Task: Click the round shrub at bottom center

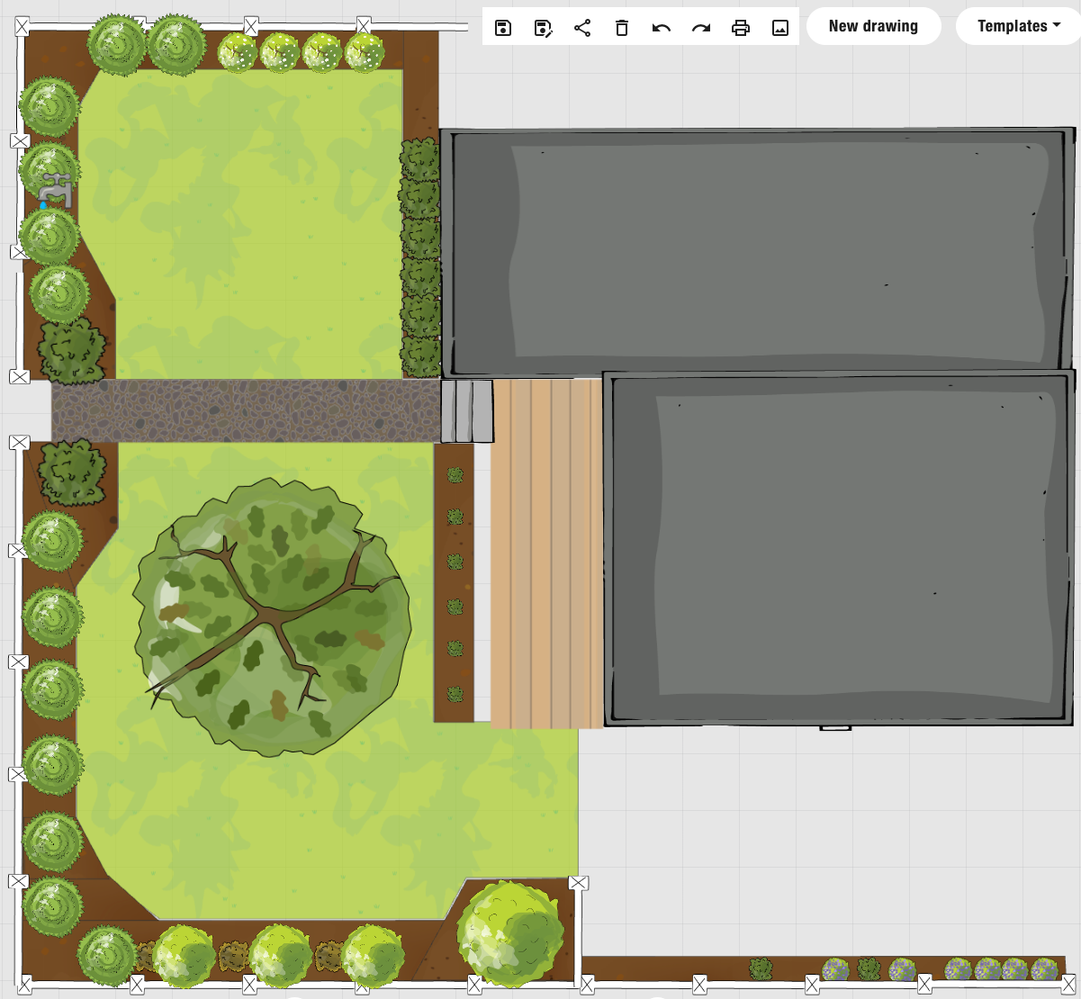Action: click(x=512, y=930)
